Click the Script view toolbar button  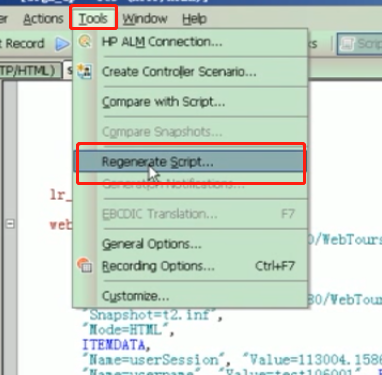point(360,44)
